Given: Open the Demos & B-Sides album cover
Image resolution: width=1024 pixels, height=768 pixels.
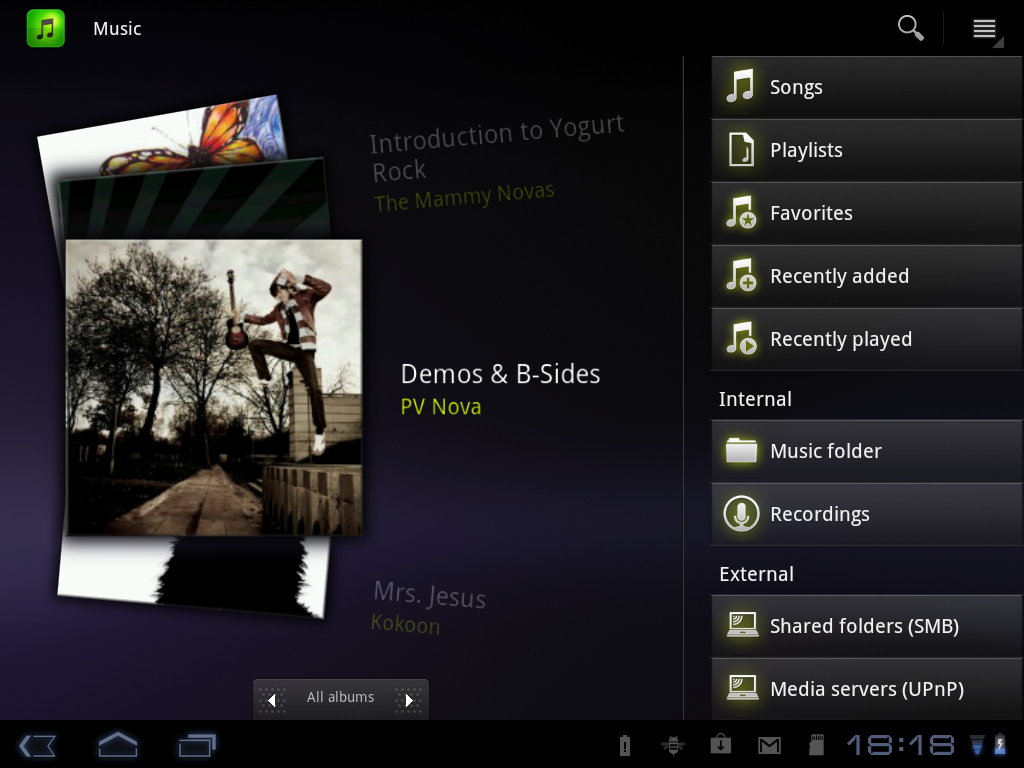Looking at the screenshot, I should point(214,387).
